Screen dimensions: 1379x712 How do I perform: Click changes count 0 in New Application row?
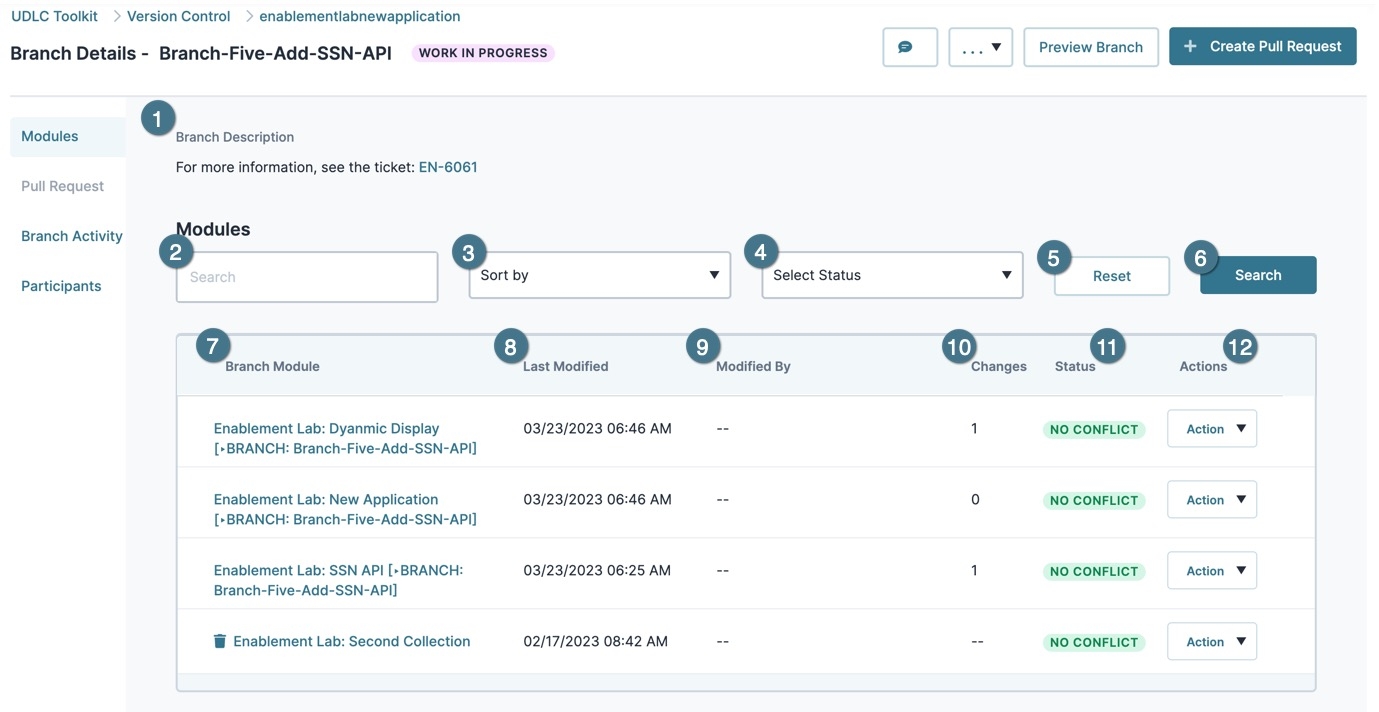975,499
